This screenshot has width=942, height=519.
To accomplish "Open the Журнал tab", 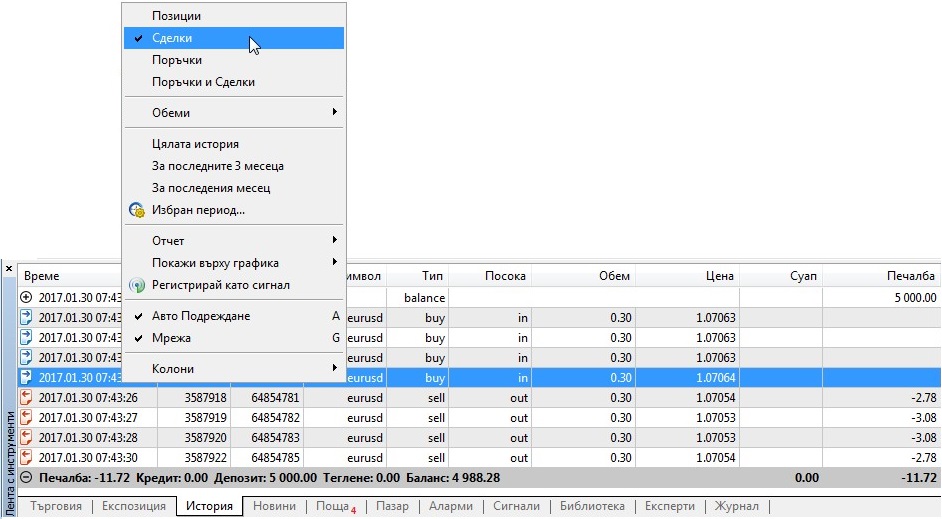I will [736, 506].
